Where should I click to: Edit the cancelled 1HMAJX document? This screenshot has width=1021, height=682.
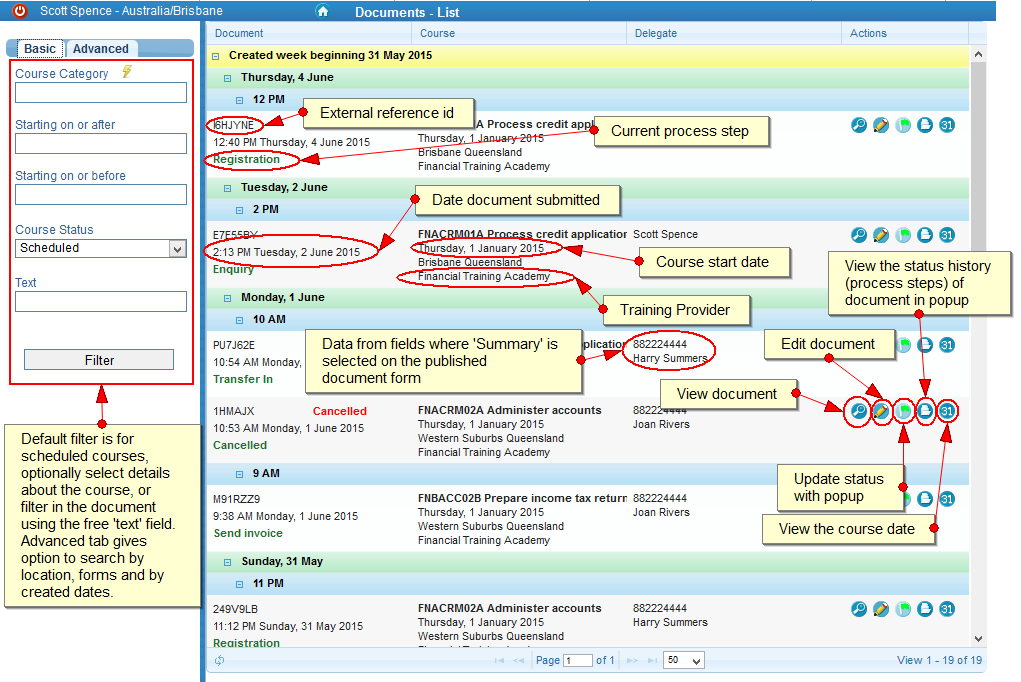881,411
